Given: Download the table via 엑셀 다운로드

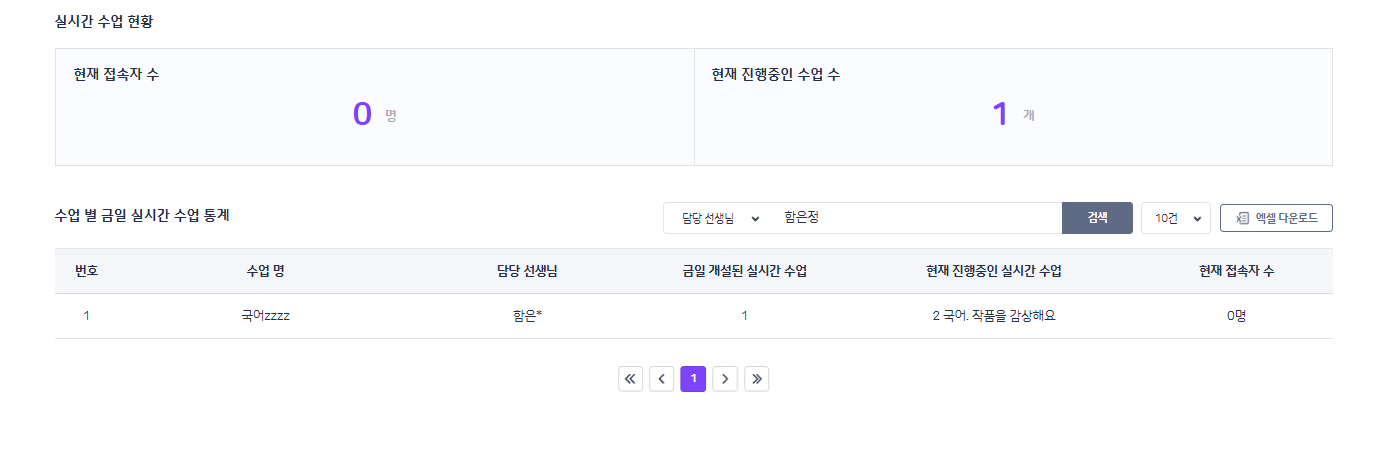Looking at the screenshot, I should click(x=1276, y=218).
